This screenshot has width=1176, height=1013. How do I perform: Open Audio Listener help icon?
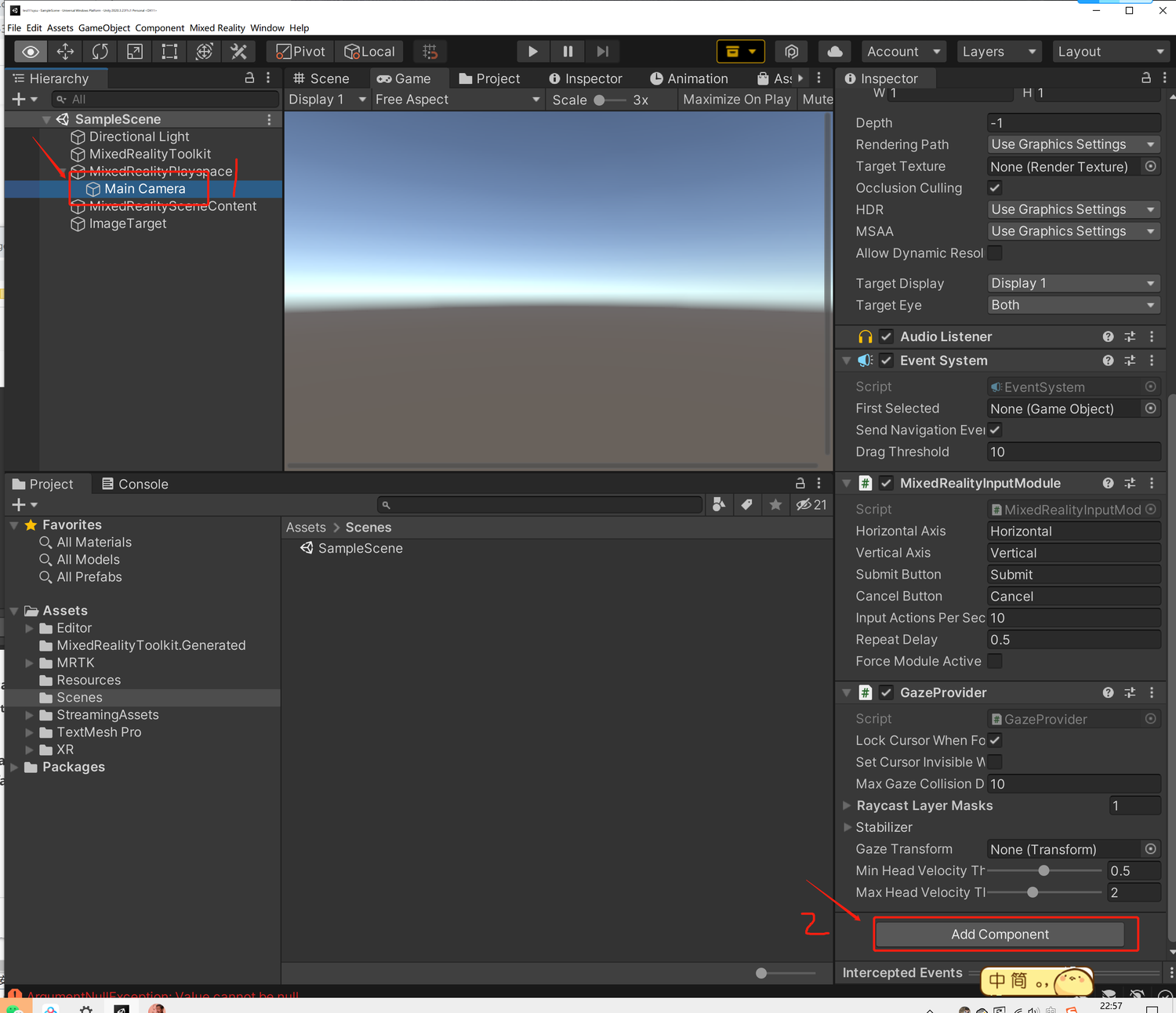pyautogui.click(x=1108, y=336)
